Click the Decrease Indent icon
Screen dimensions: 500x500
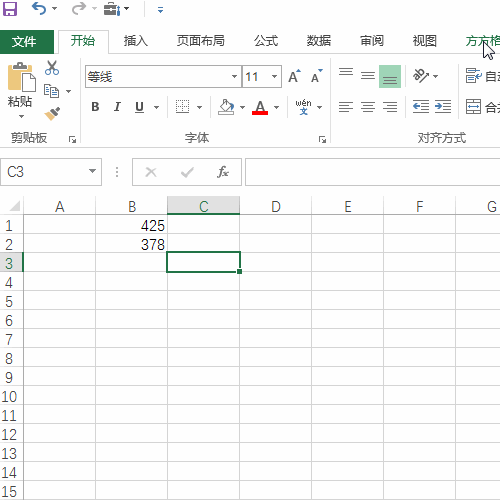pos(421,107)
